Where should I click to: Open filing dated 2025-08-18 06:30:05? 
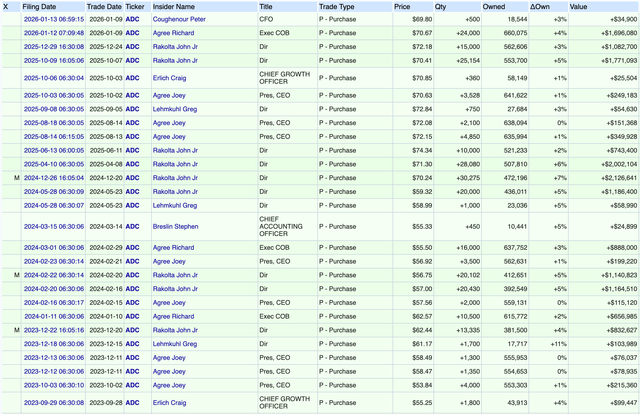point(54,123)
